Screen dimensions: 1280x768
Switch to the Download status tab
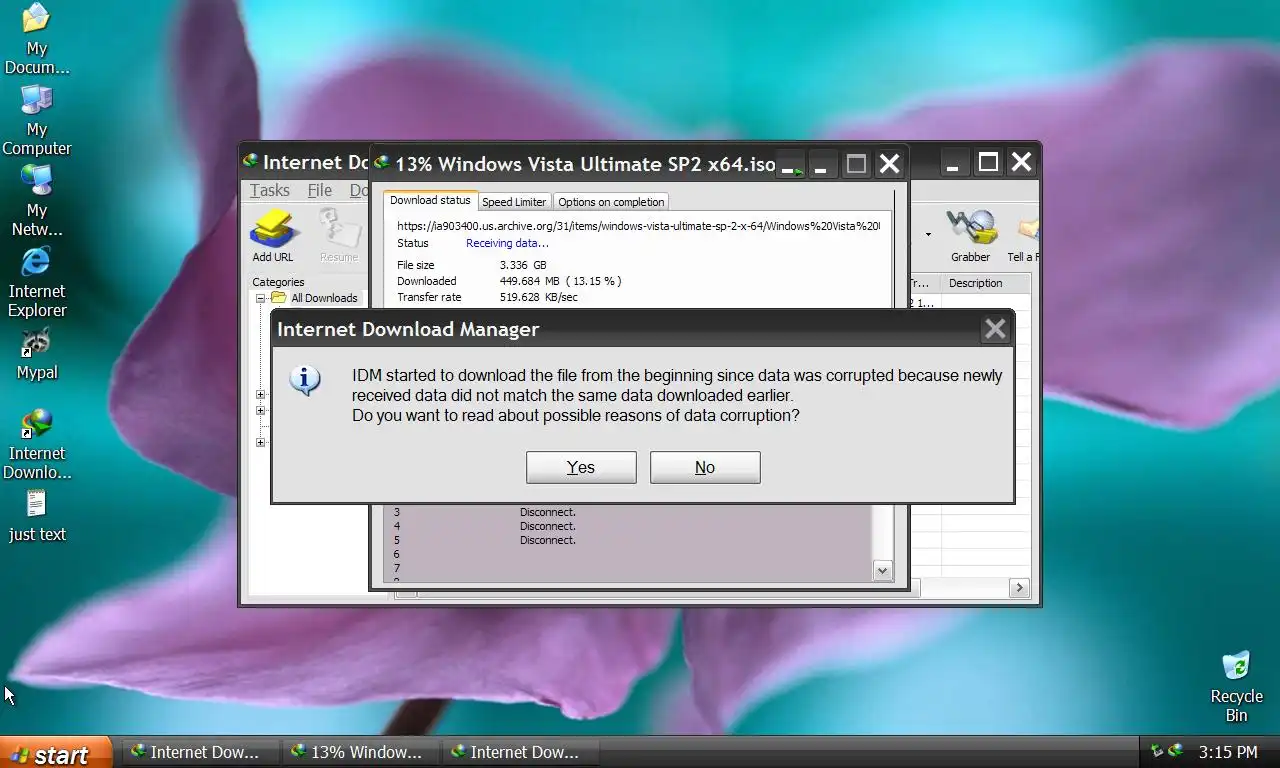[x=430, y=200]
